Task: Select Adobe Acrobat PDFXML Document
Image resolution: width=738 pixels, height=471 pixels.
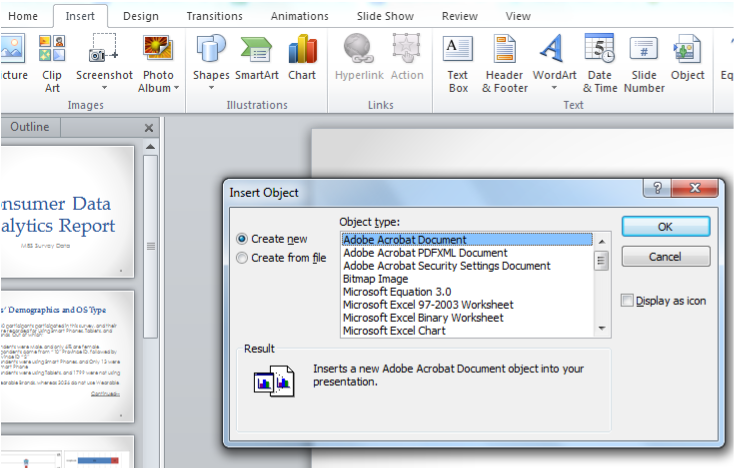Action: pyautogui.click(x=467, y=253)
